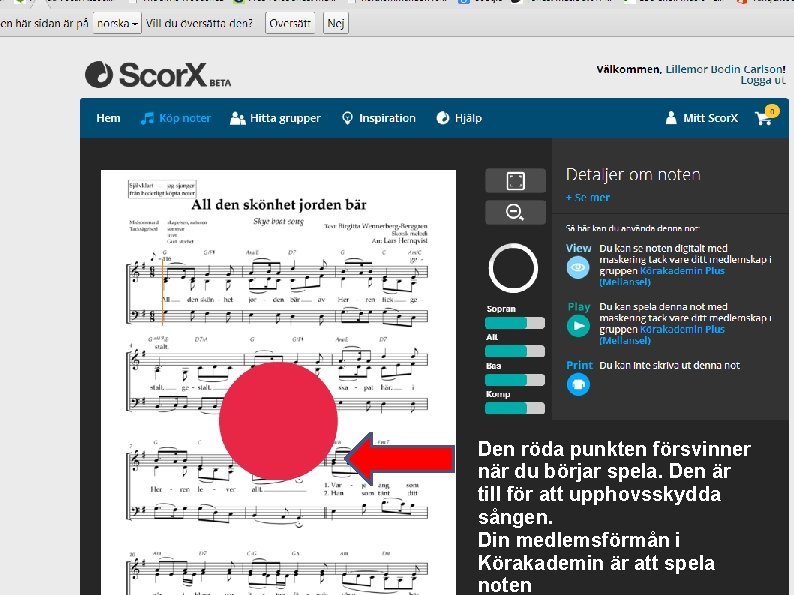Open Lillemor Bodin Carlson profile link
Image resolution: width=794 pixels, height=595 pixels.
pyautogui.click(x=725, y=69)
